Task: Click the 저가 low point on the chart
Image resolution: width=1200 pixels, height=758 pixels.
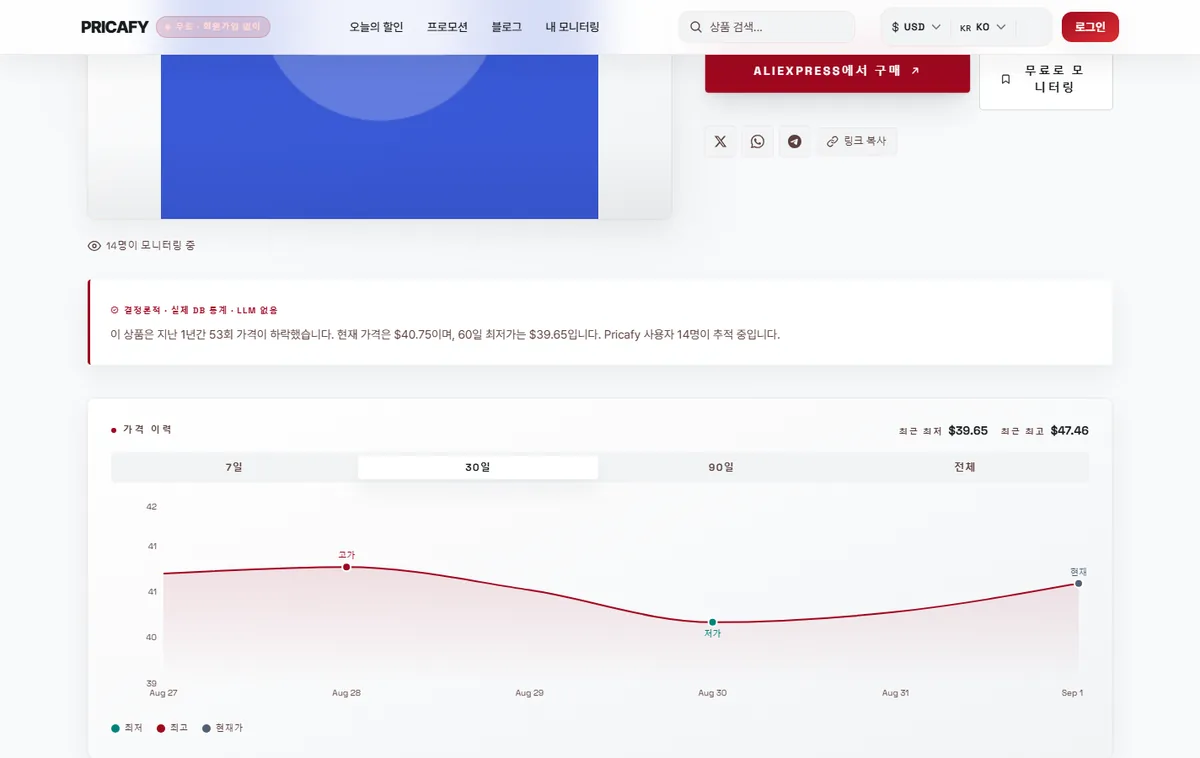Action: click(712, 622)
